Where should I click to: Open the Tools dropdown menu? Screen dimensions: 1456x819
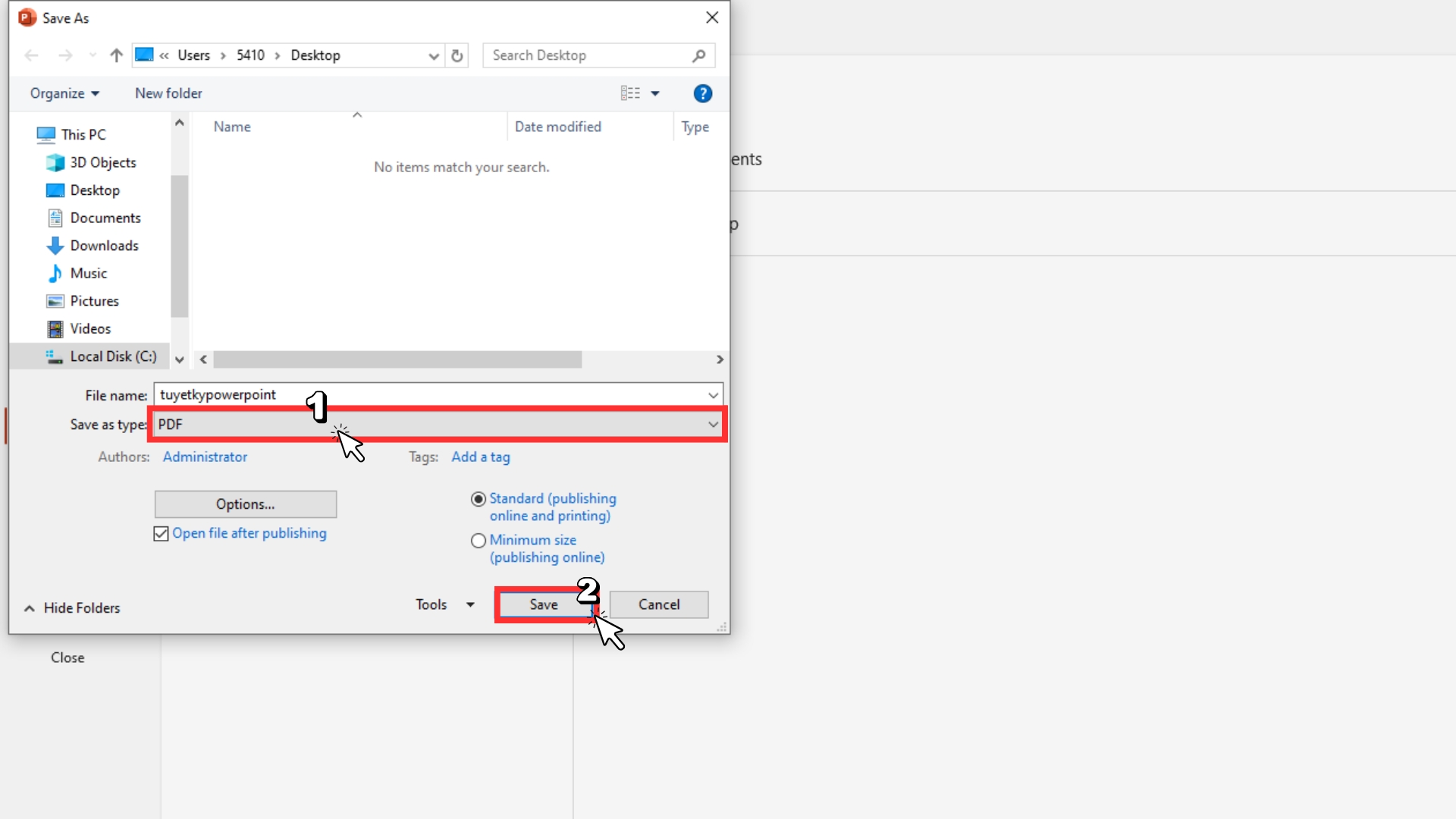pos(444,604)
